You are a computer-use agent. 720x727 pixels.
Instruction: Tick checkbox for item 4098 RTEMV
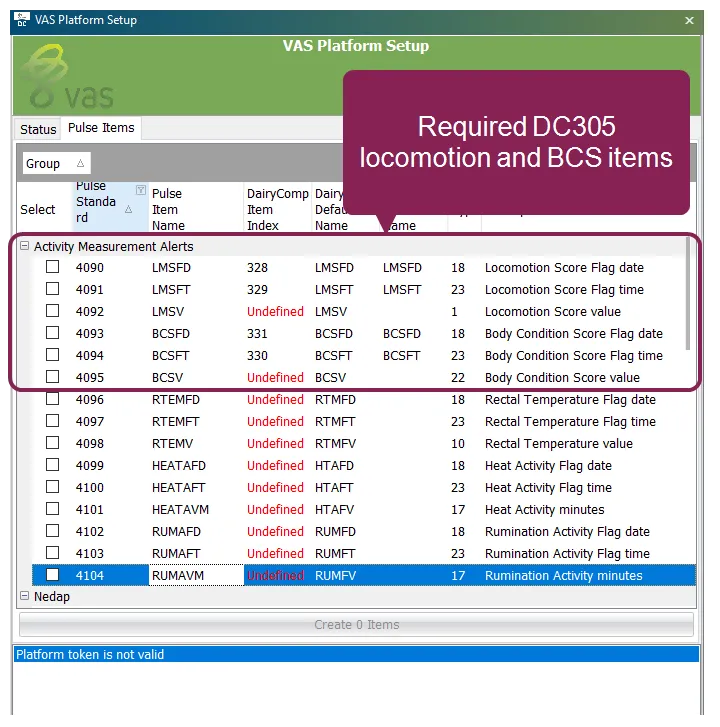point(52,443)
